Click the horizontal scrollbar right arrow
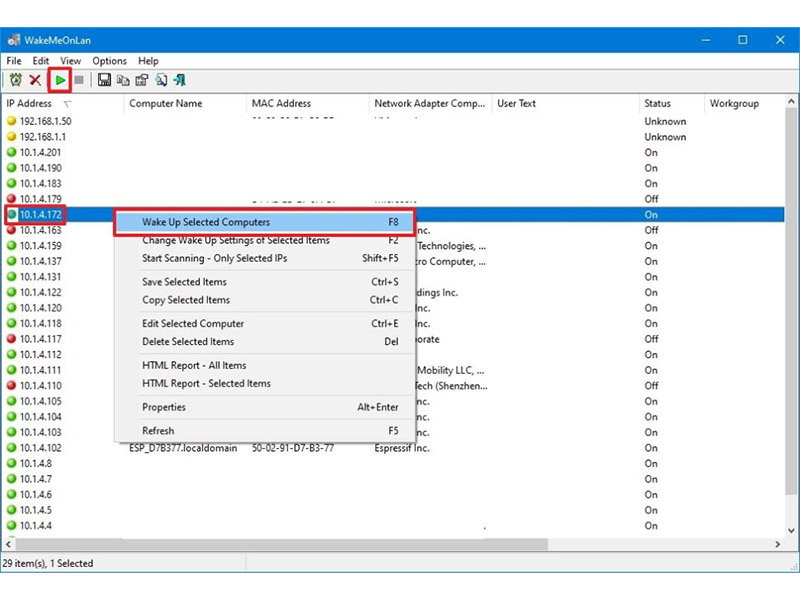 pyautogui.click(x=778, y=544)
